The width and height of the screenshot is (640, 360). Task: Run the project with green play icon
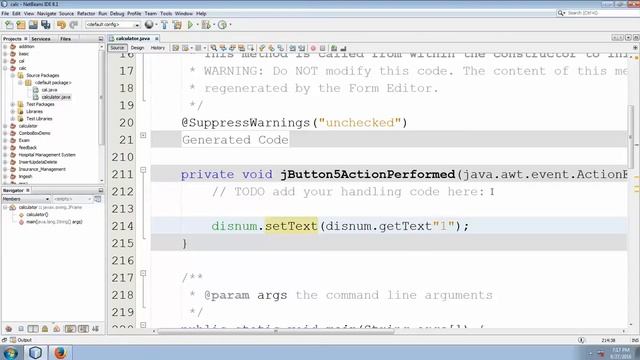pyautogui.click(x=190, y=25)
